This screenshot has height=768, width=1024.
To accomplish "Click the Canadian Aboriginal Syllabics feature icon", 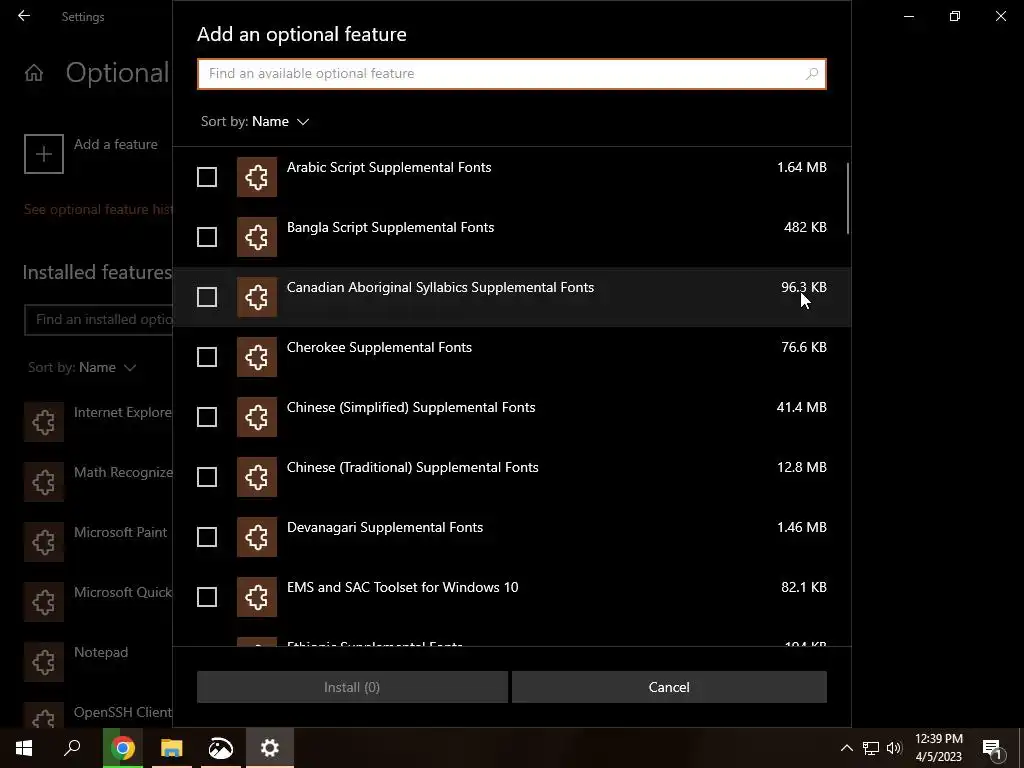I will pos(257,297).
